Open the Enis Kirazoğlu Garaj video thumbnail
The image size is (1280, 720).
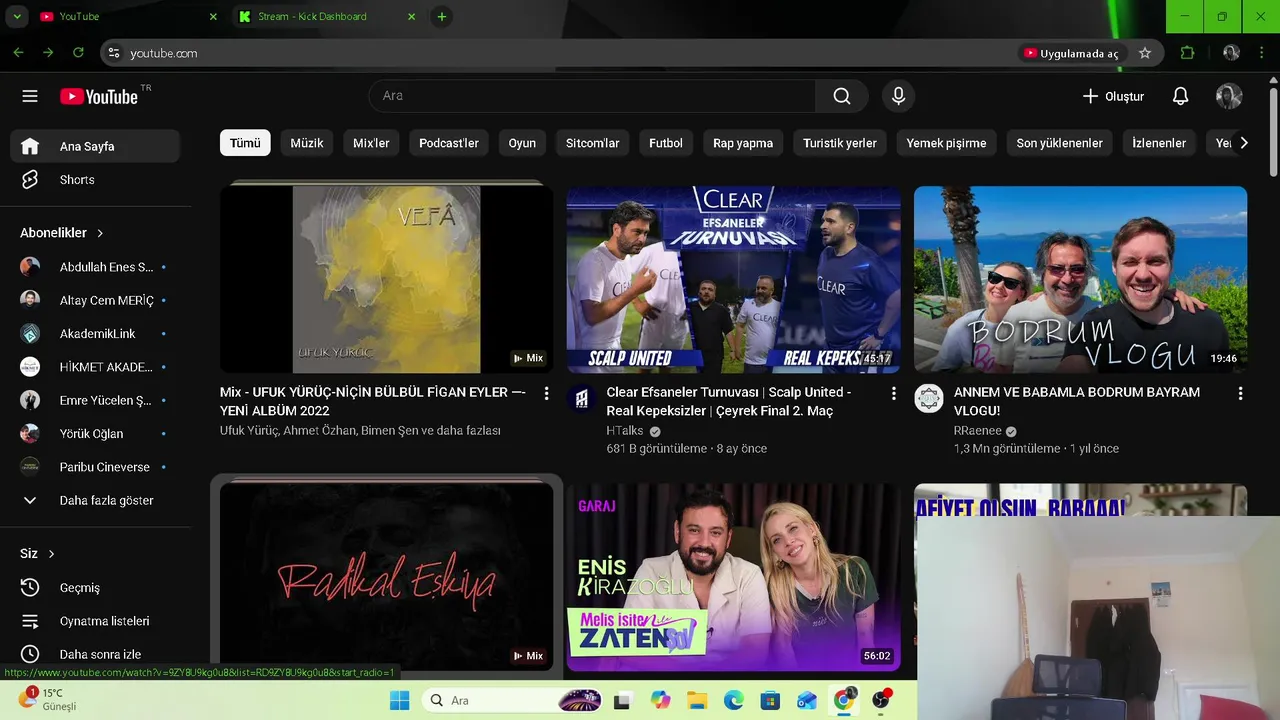point(733,577)
